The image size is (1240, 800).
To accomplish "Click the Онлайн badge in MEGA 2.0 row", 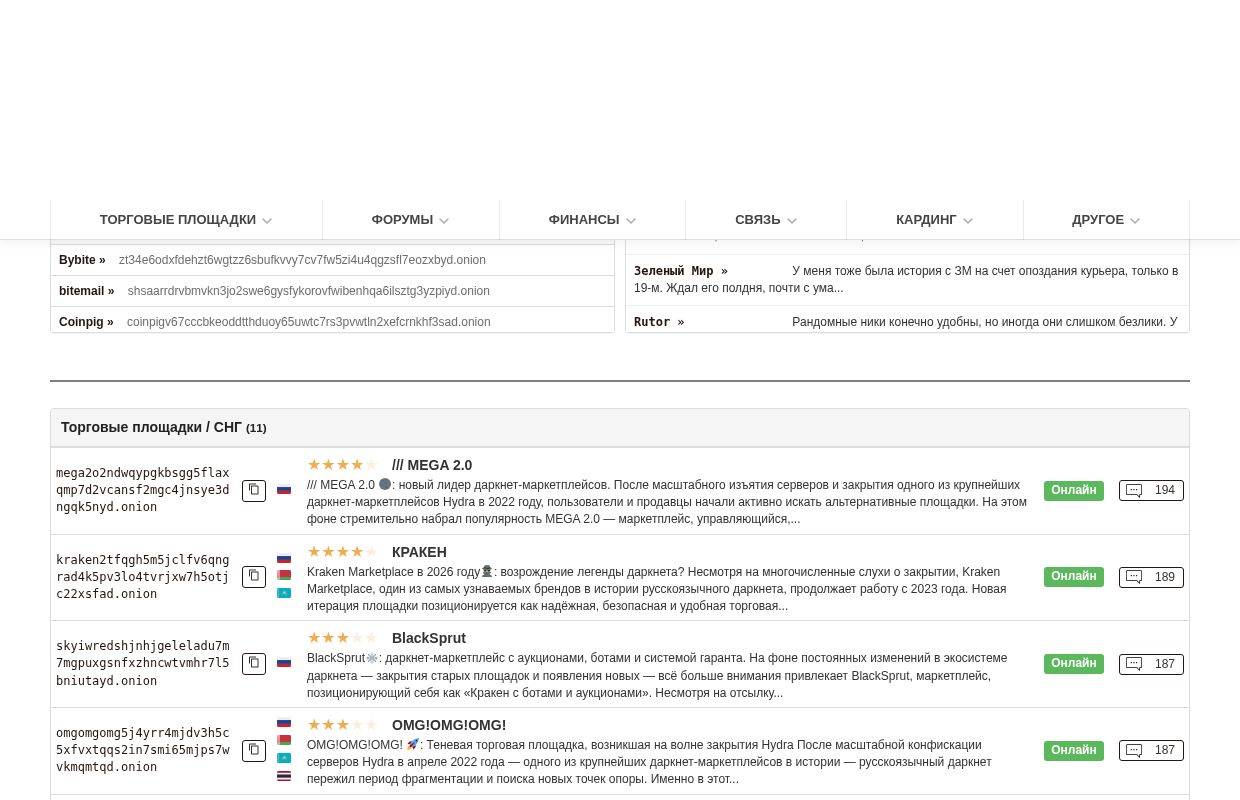I will (1073, 490).
